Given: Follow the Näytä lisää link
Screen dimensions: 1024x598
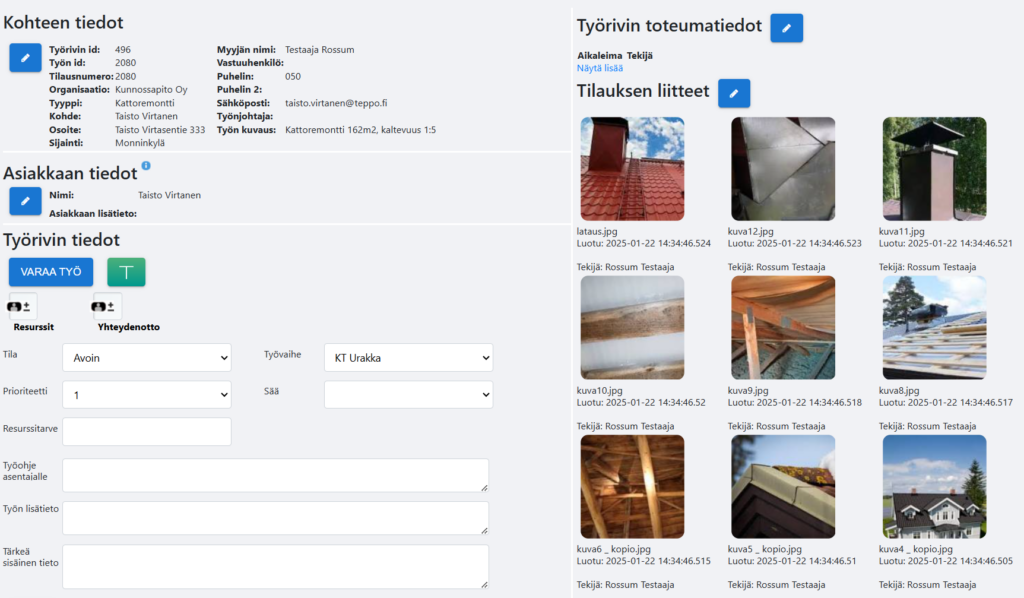Looking at the screenshot, I should click(x=600, y=68).
